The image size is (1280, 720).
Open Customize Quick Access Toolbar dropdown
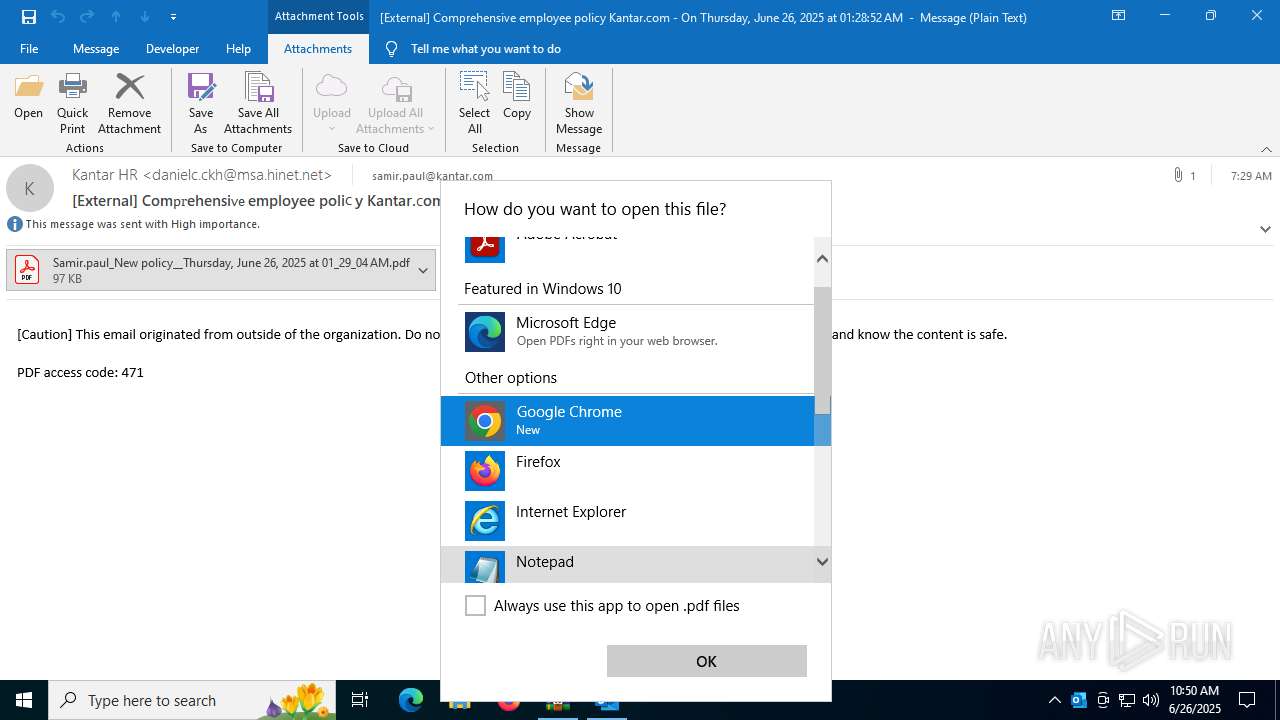(x=173, y=17)
